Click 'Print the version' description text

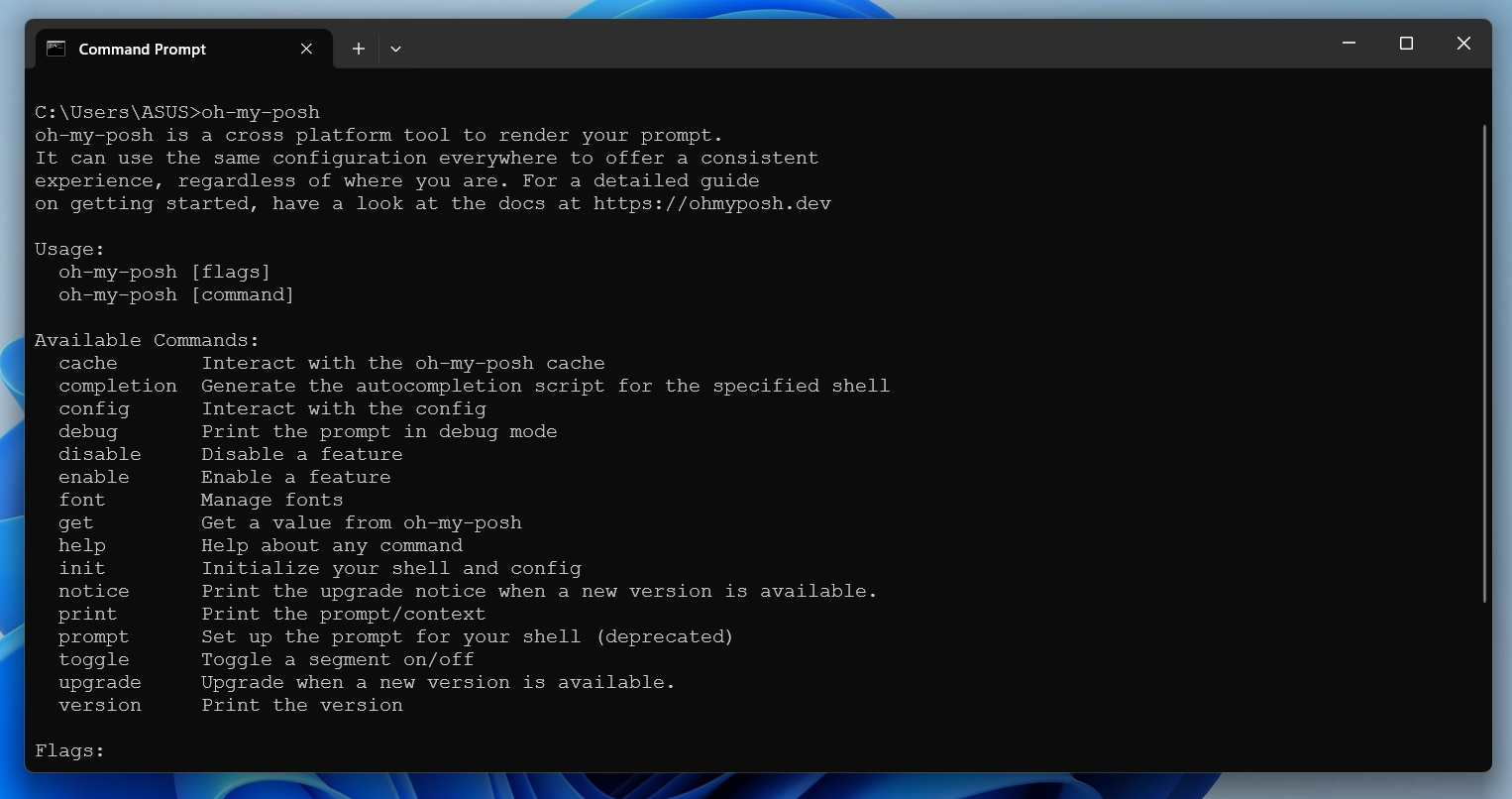point(302,706)
